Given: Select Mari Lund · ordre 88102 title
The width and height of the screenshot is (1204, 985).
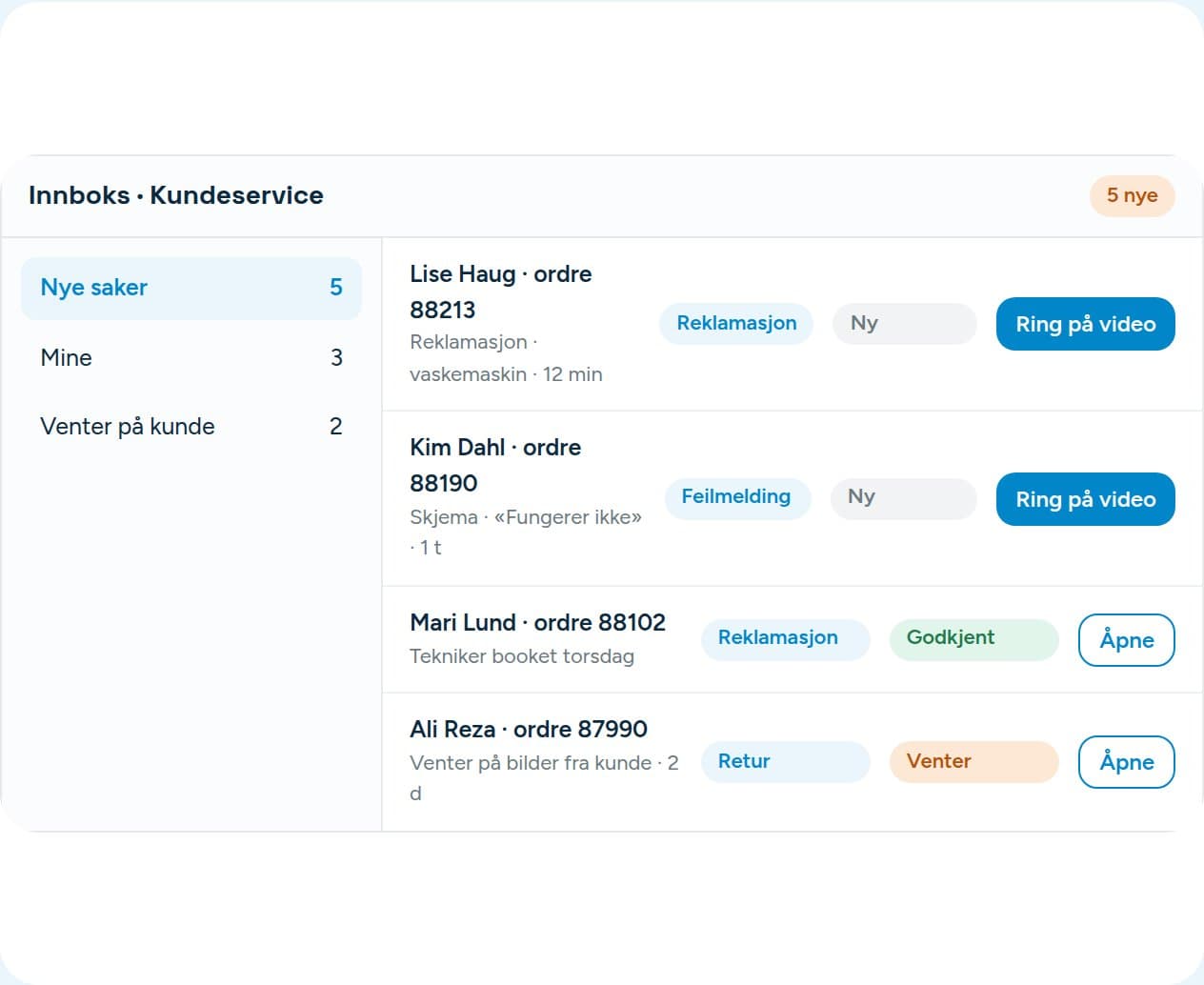Looking at the screenshot, I should (537, 623).
